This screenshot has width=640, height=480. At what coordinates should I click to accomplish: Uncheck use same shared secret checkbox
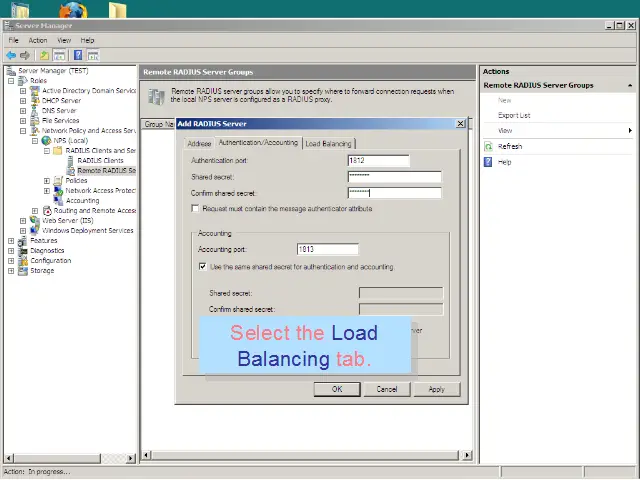coord(202,267)
